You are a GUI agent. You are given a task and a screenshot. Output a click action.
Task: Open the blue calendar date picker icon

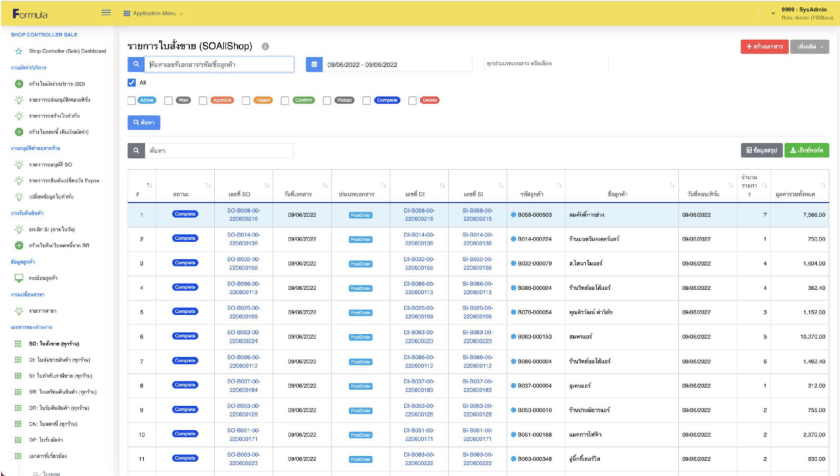pos(314,64)
